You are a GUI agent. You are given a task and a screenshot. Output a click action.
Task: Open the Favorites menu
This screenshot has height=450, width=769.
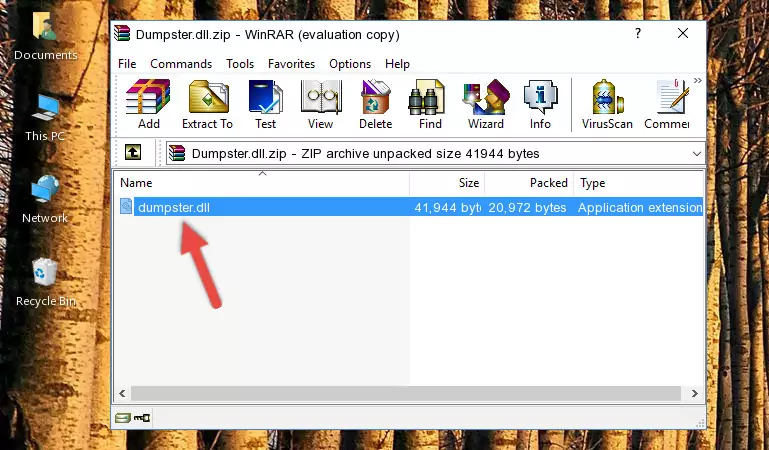(x=291, y=64)
